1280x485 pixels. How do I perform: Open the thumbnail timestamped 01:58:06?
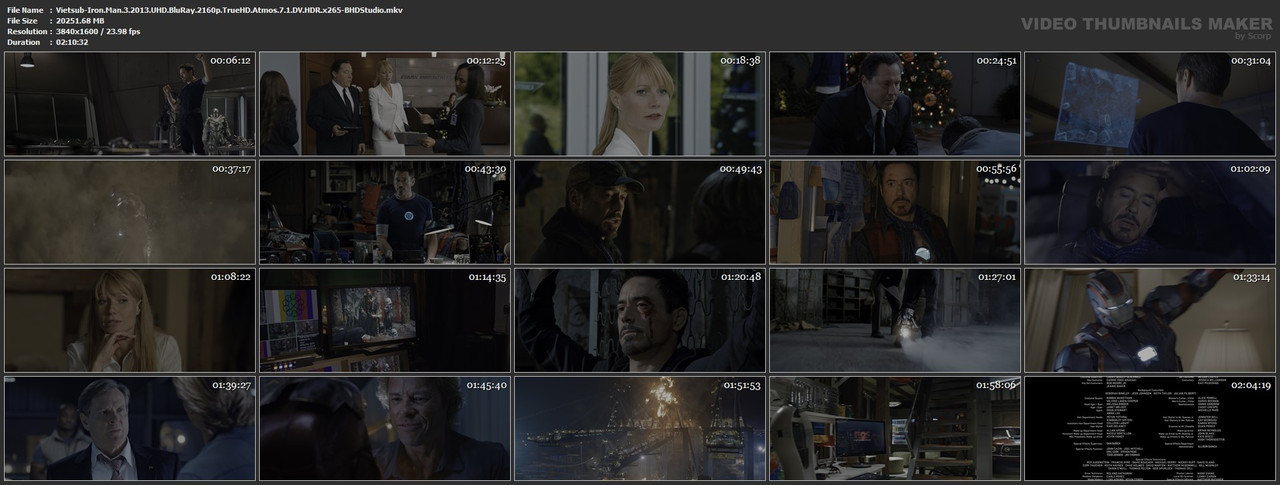click(895, 427)
